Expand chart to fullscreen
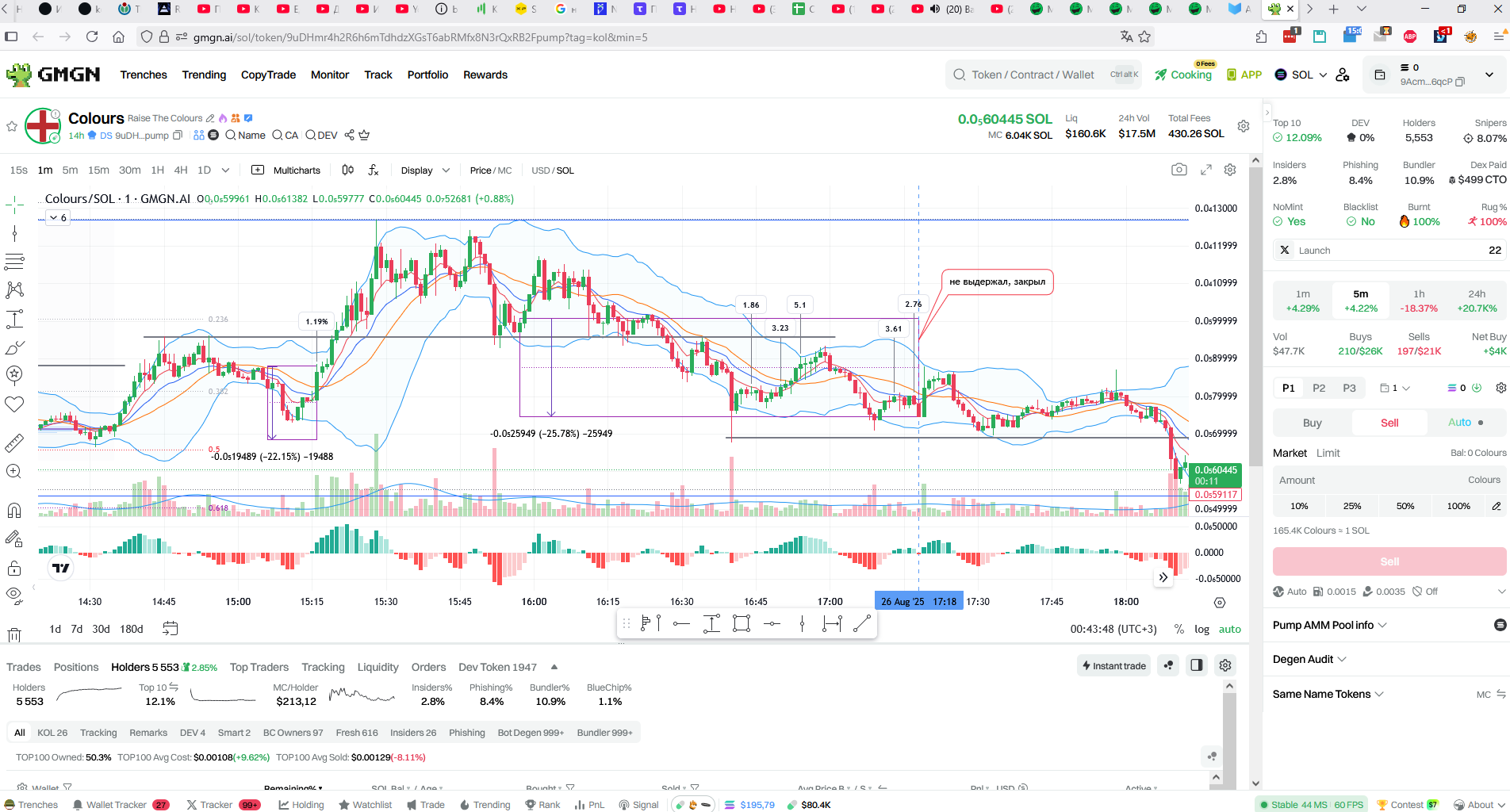This screenshot has height=812, width=1510. pyautogui.click(x=1206, y=170)
